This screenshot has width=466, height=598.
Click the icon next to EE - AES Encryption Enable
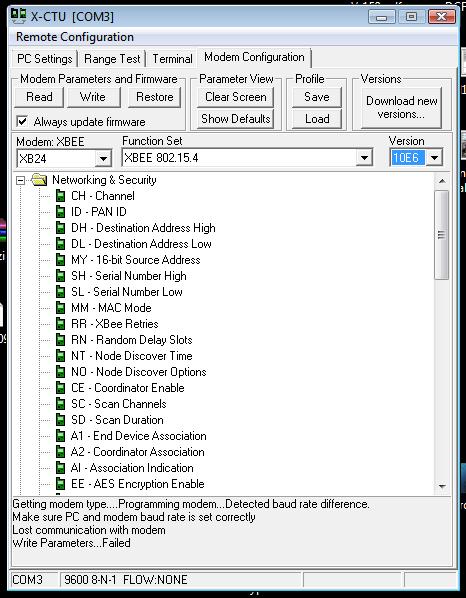pos(60,484)
